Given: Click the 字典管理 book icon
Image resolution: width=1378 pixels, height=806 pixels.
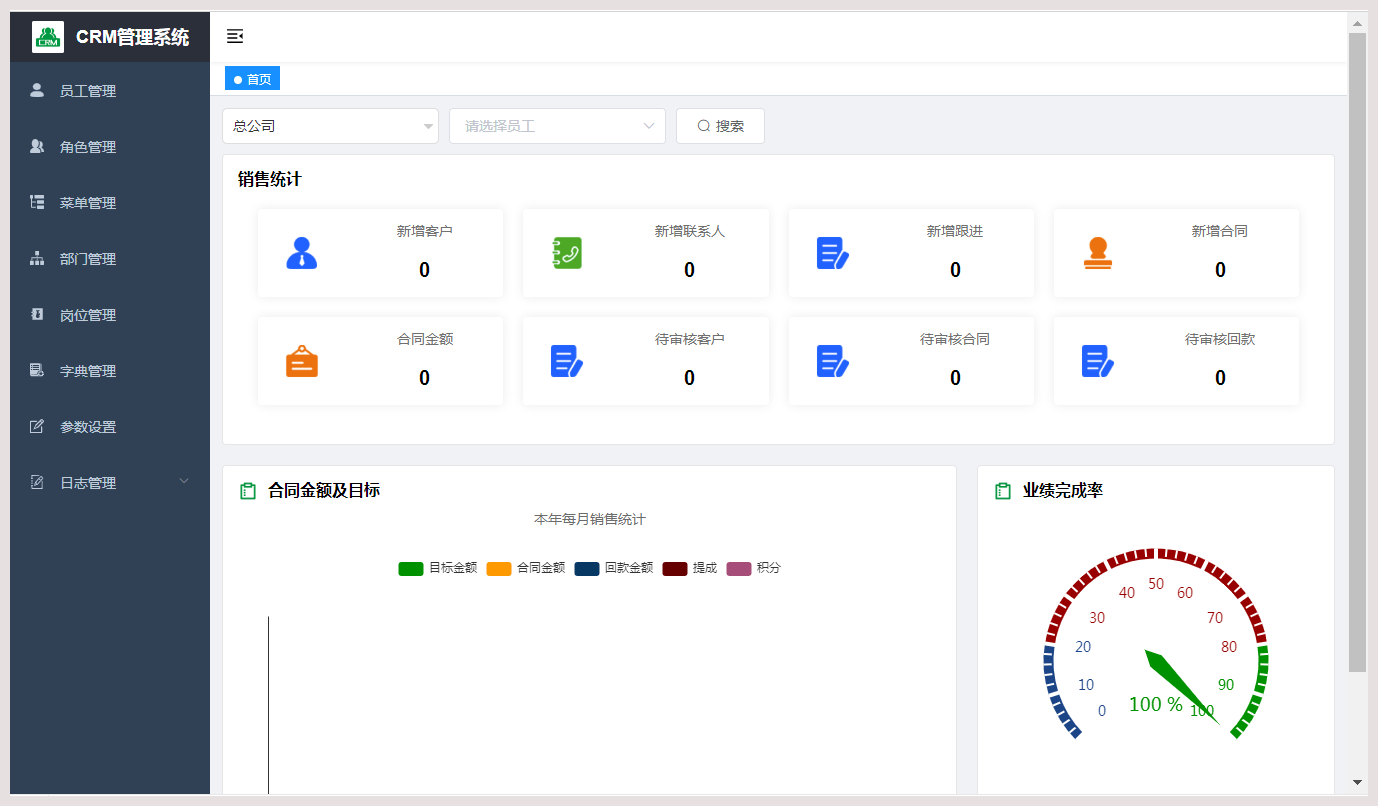Looking at the screenshot, I should tap(37, 371).
